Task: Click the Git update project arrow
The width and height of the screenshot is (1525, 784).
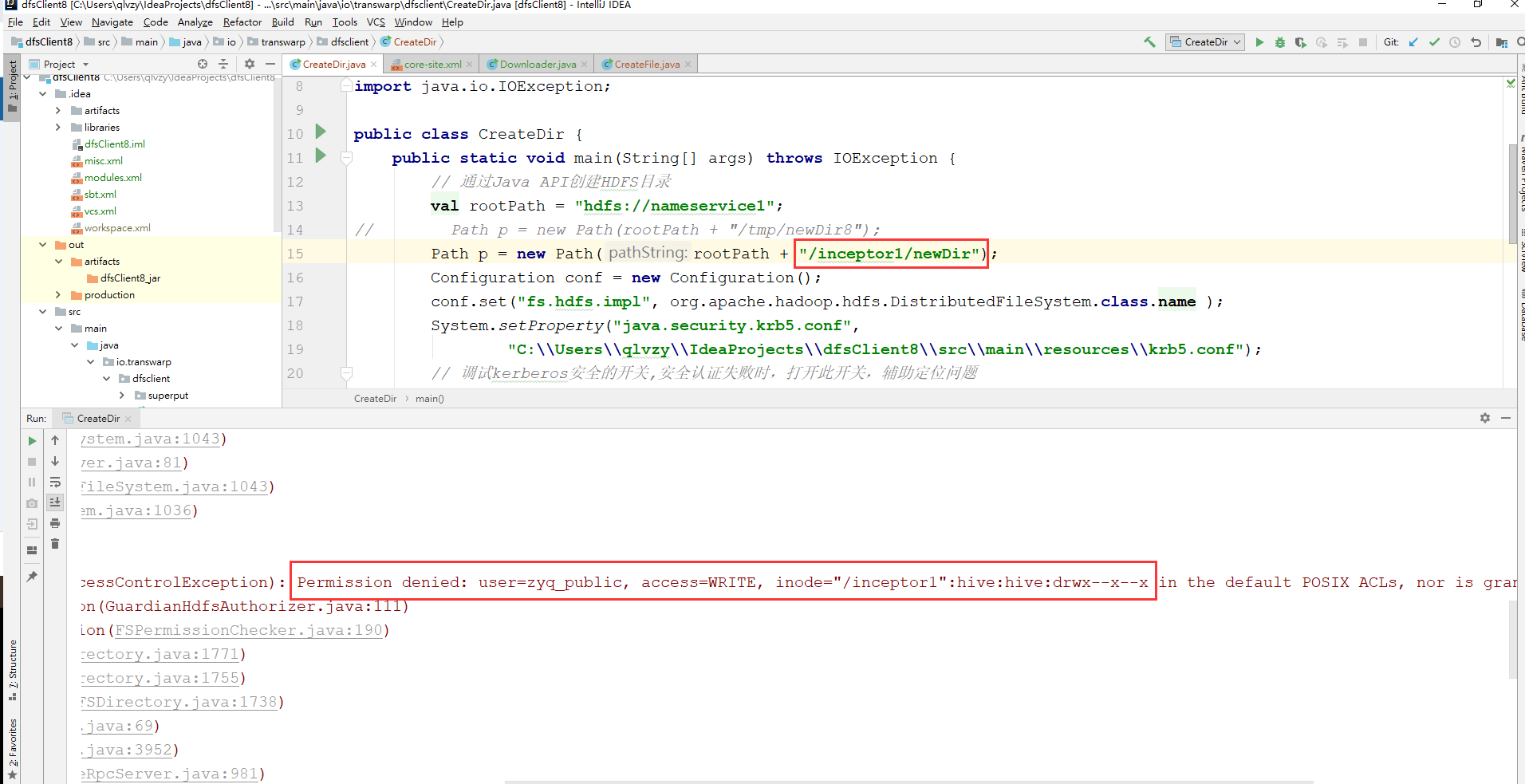Action: (x=1413, y=42)
